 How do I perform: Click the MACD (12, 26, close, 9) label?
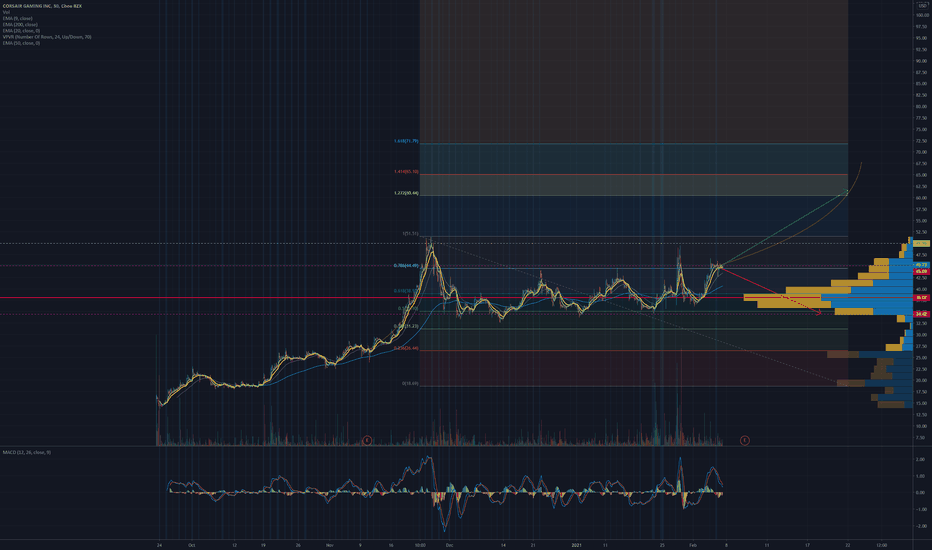[27, 452]
